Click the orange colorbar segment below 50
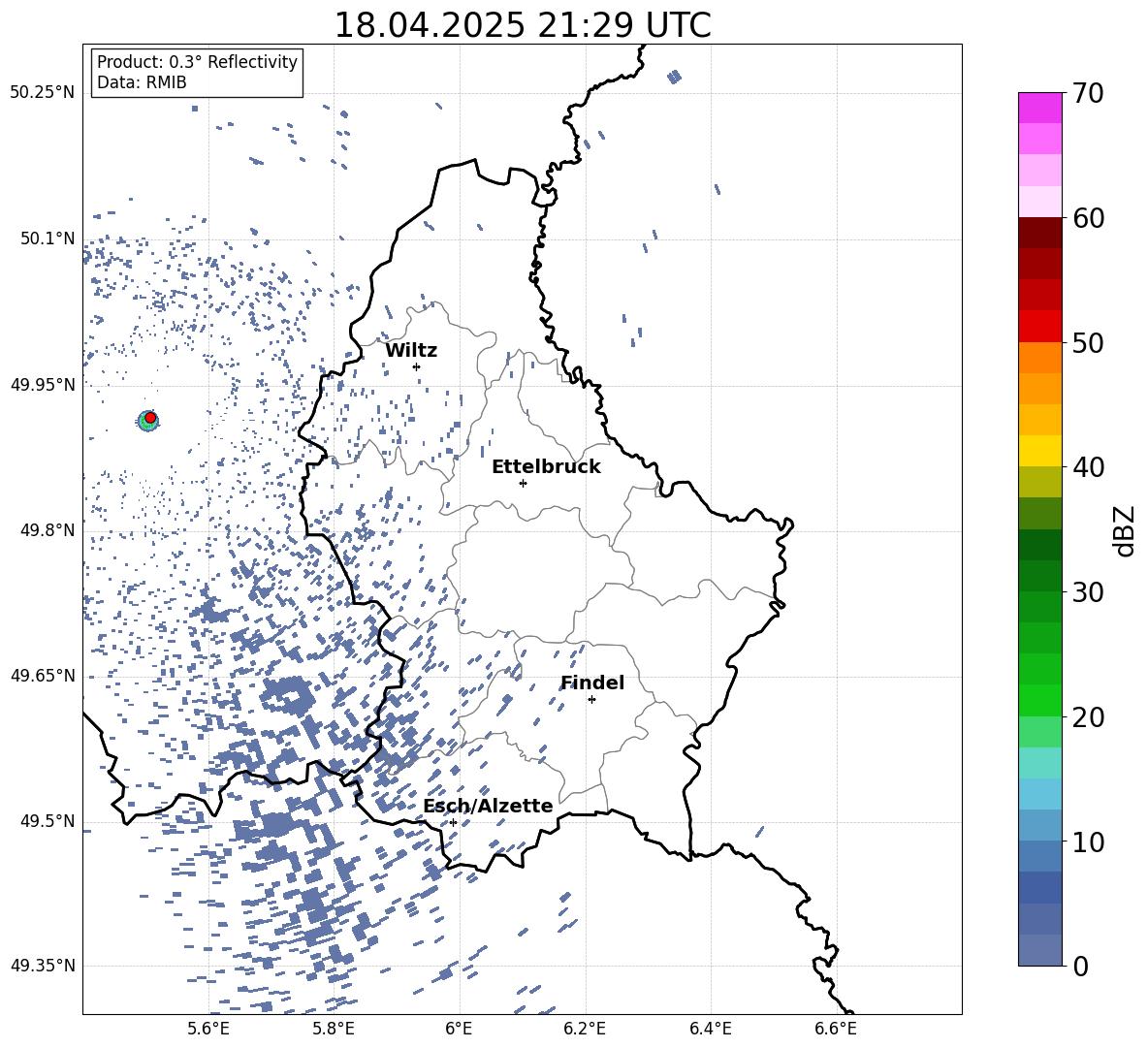 tap(1039, 358)
